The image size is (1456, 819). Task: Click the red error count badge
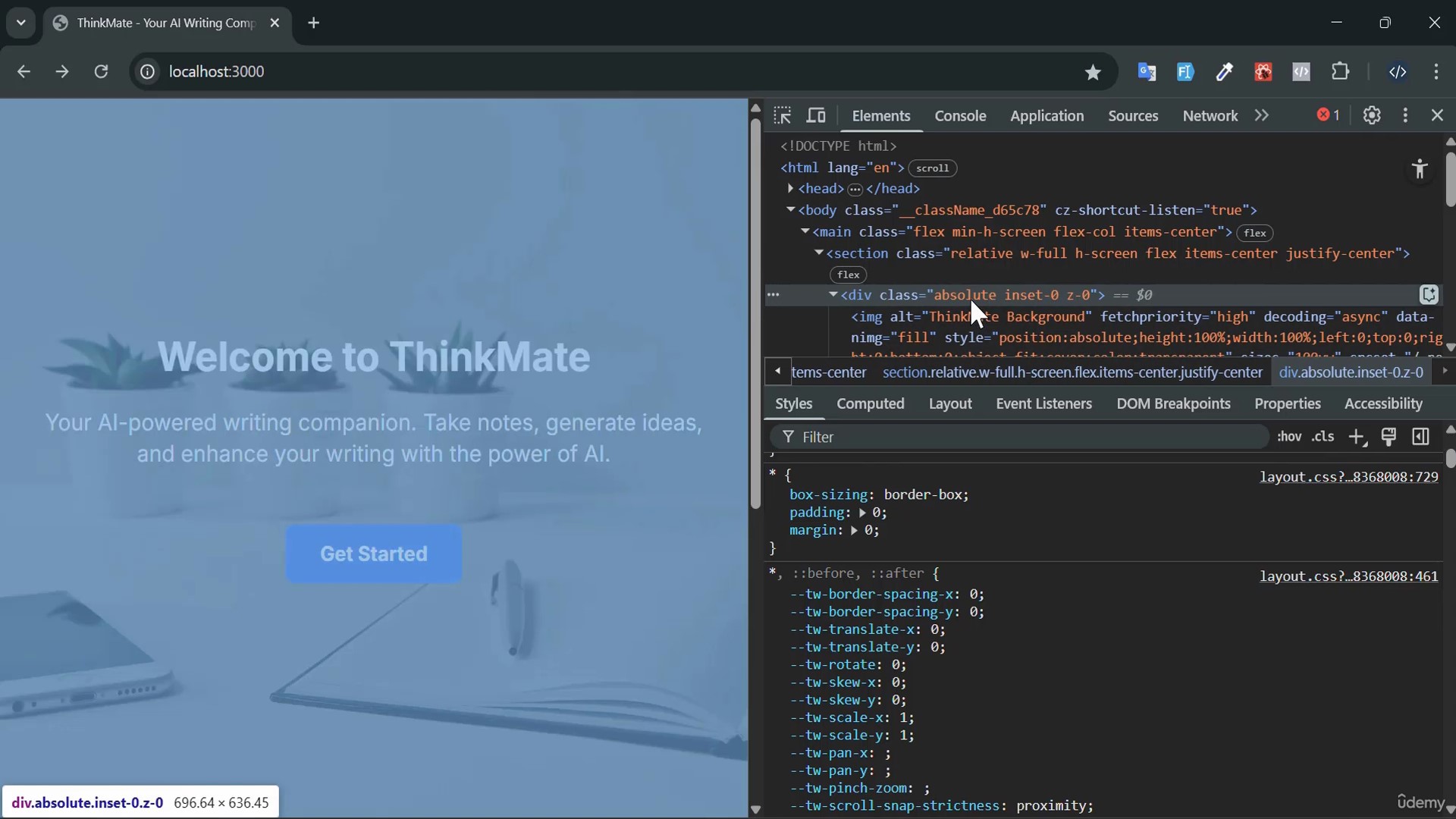[x=1329, y=115]
